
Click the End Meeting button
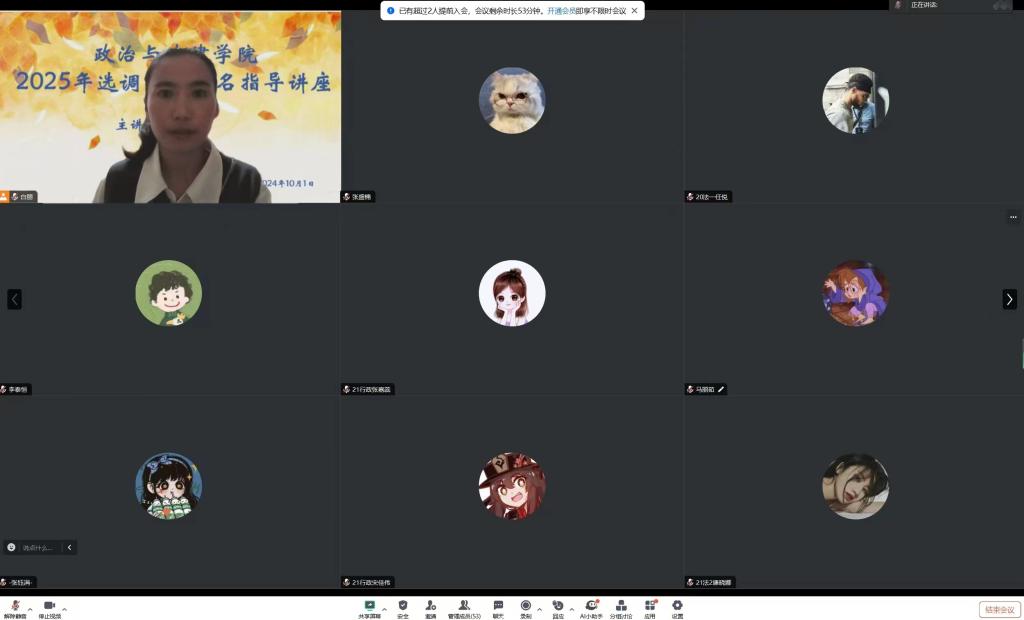[x=999, y=609]
